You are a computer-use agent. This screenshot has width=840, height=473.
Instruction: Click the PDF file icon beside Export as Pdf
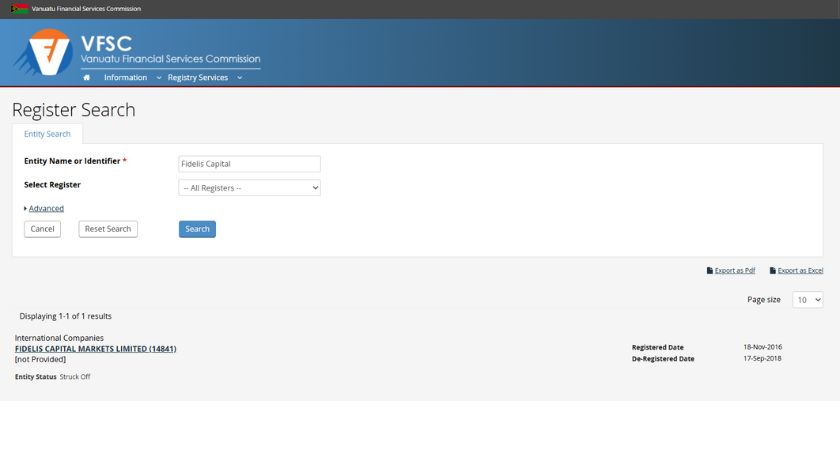(710, 271)
